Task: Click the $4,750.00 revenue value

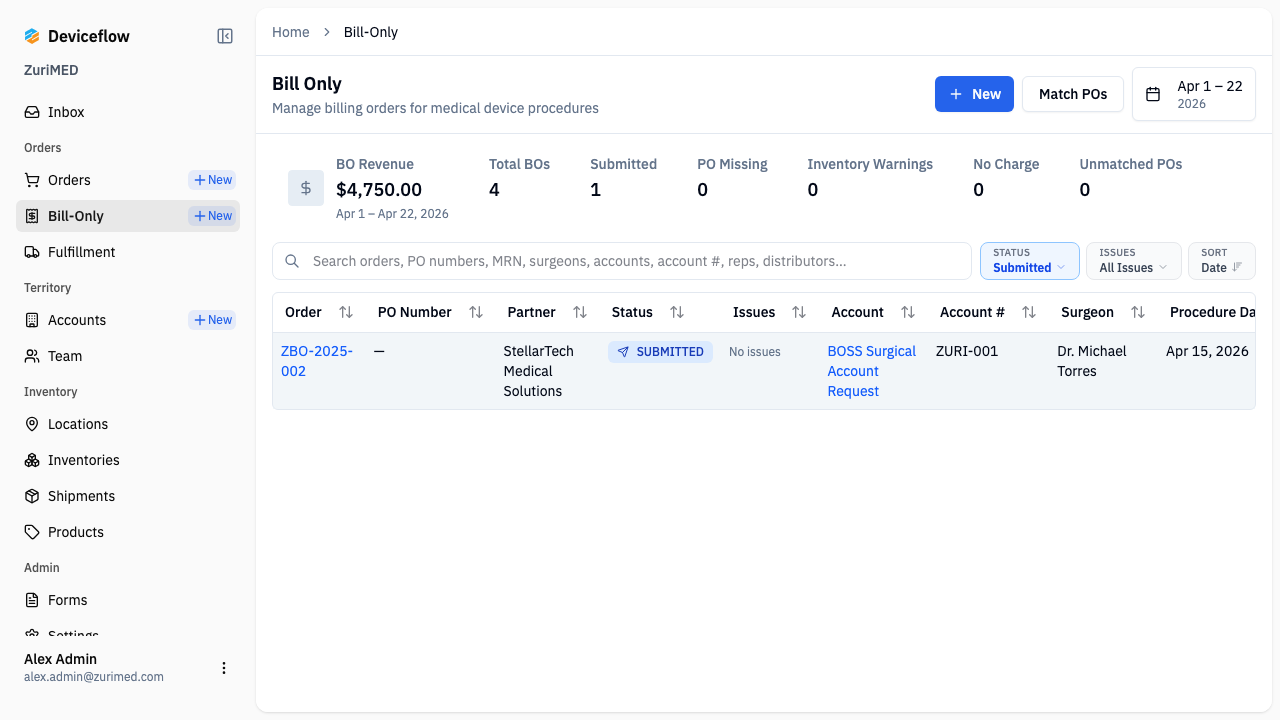Action: coord(379,189)
